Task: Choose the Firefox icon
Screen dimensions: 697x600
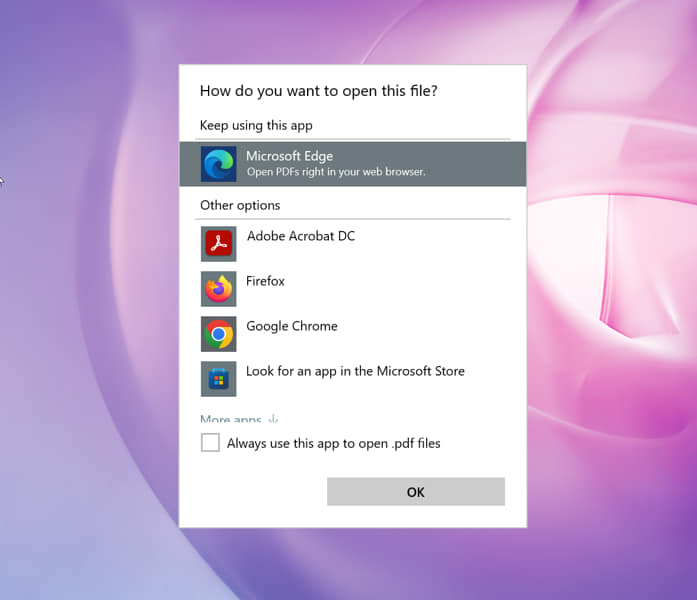Action: (218, 289)
